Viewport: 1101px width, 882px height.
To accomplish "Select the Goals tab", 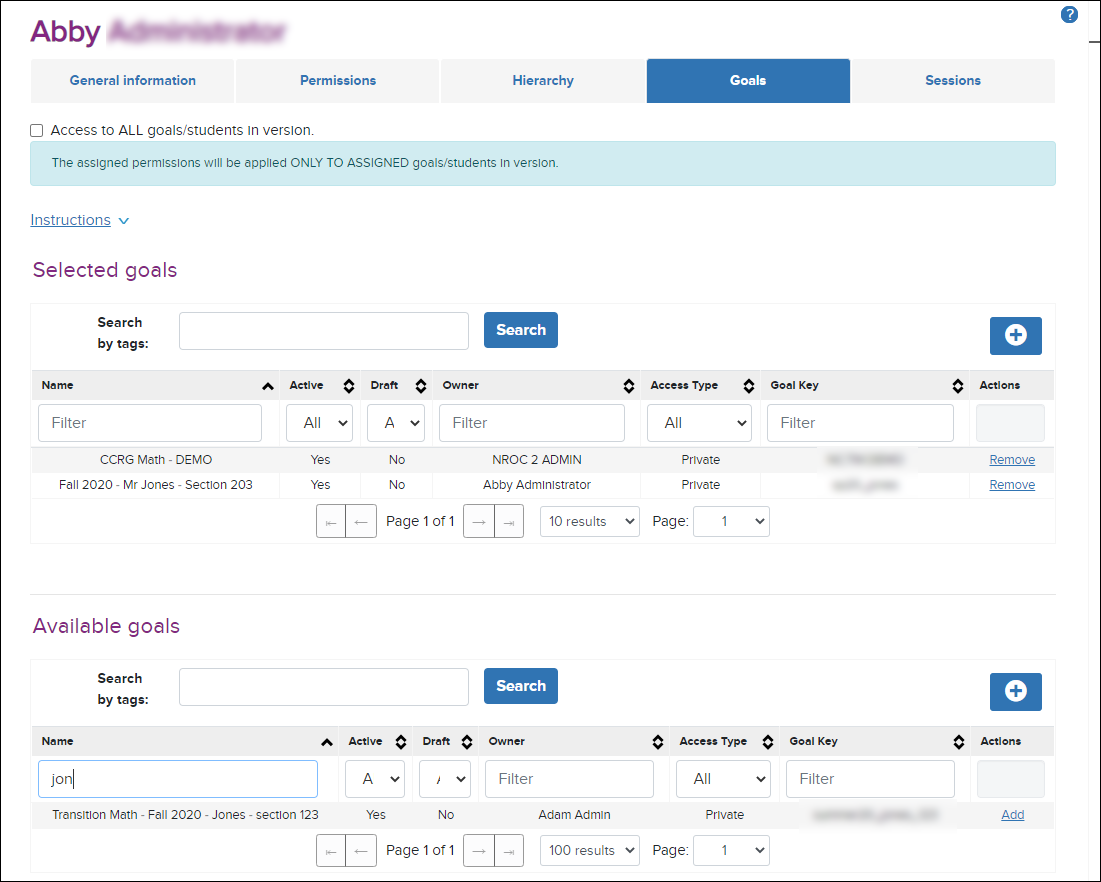I will click(748, 81).
